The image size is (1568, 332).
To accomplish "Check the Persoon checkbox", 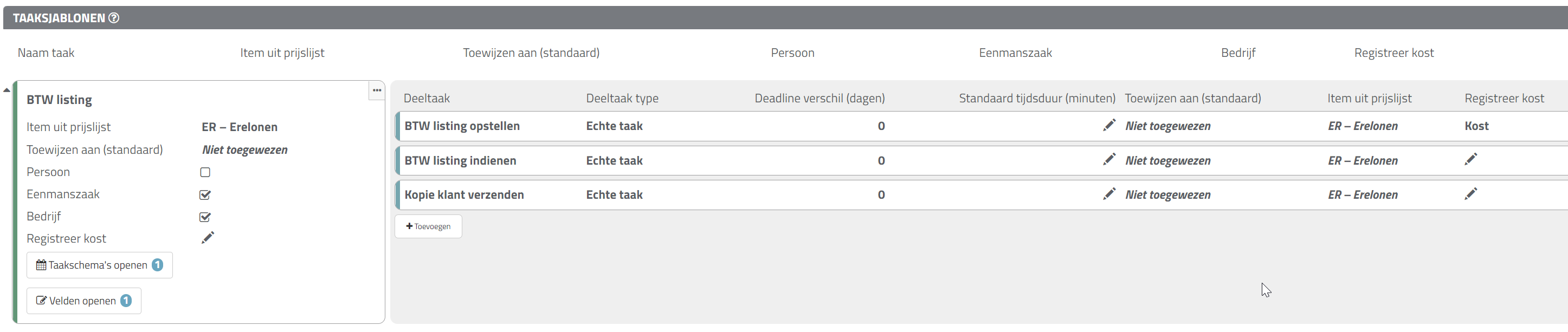I will point(205,173).
